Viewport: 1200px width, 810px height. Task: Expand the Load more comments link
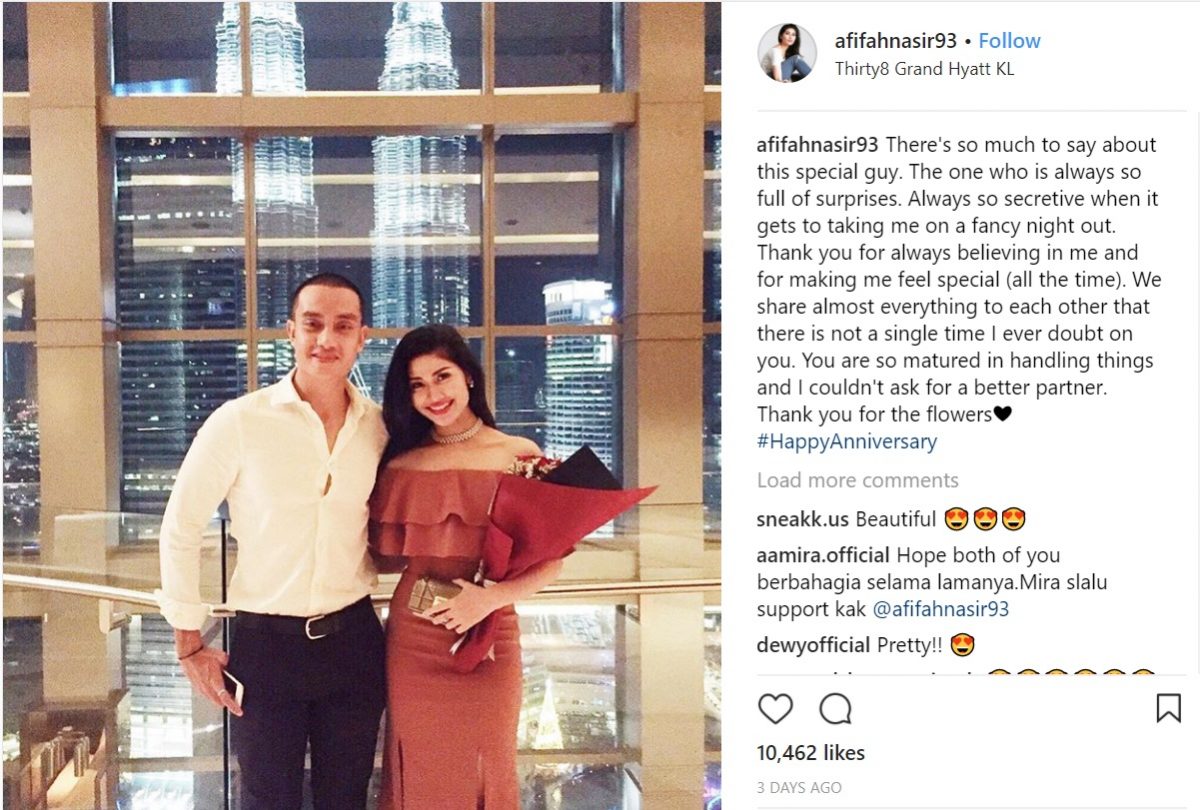857,481
